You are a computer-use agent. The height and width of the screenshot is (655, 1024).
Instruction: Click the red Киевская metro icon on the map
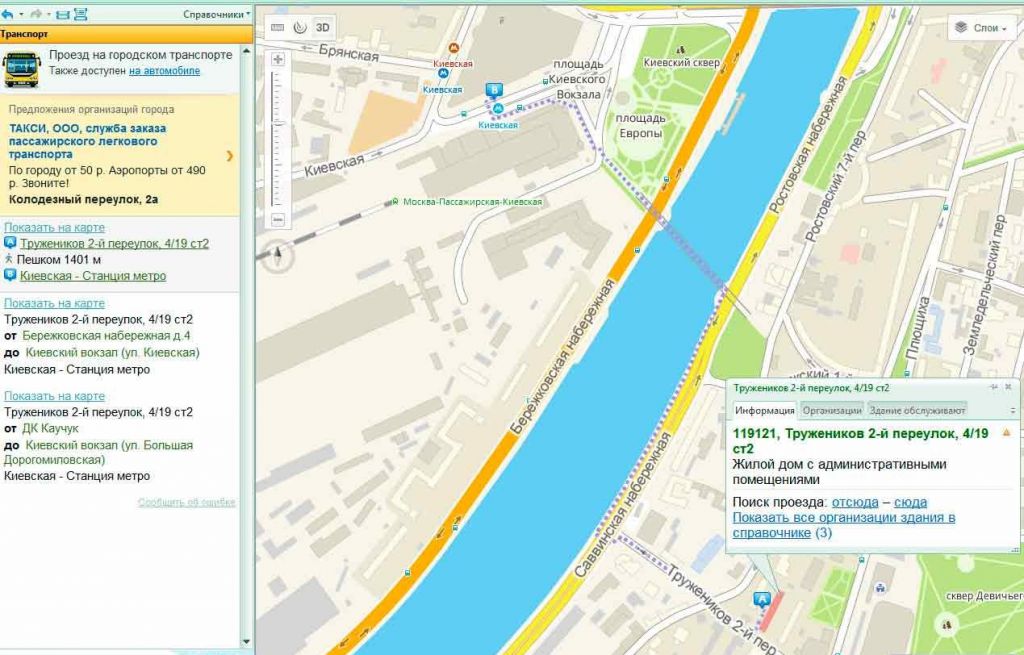[453, 48]
